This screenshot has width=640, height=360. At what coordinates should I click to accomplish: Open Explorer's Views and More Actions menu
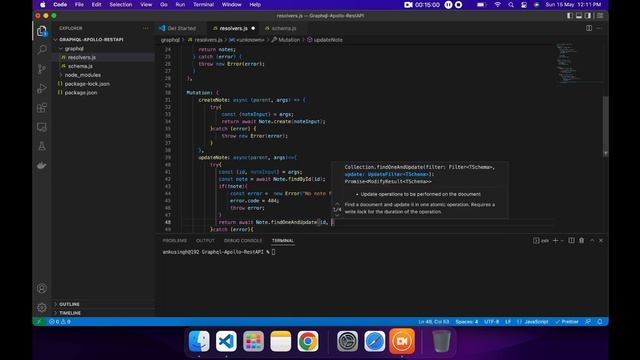pos(145,28)
